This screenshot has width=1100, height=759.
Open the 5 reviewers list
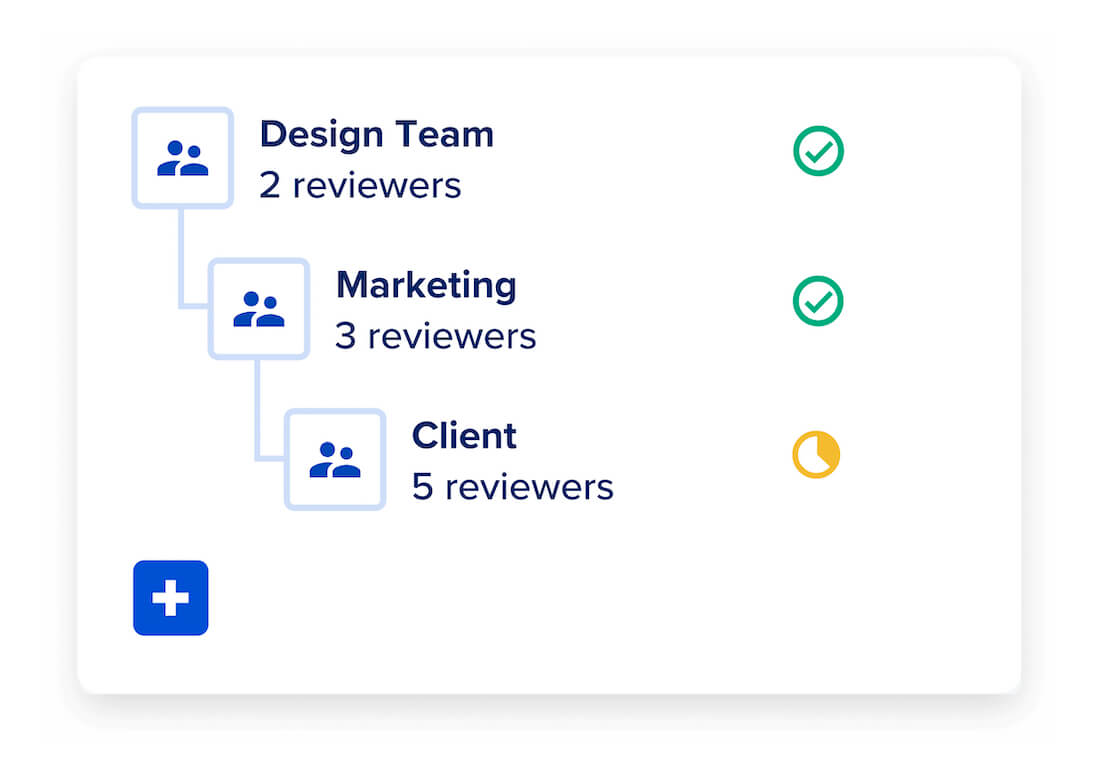(x=511, y=487)
